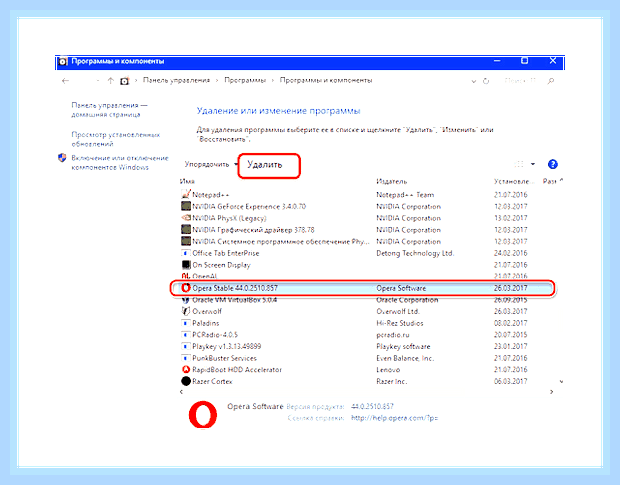
Task: Select the Overwolf row
Action: click(354, 311)
